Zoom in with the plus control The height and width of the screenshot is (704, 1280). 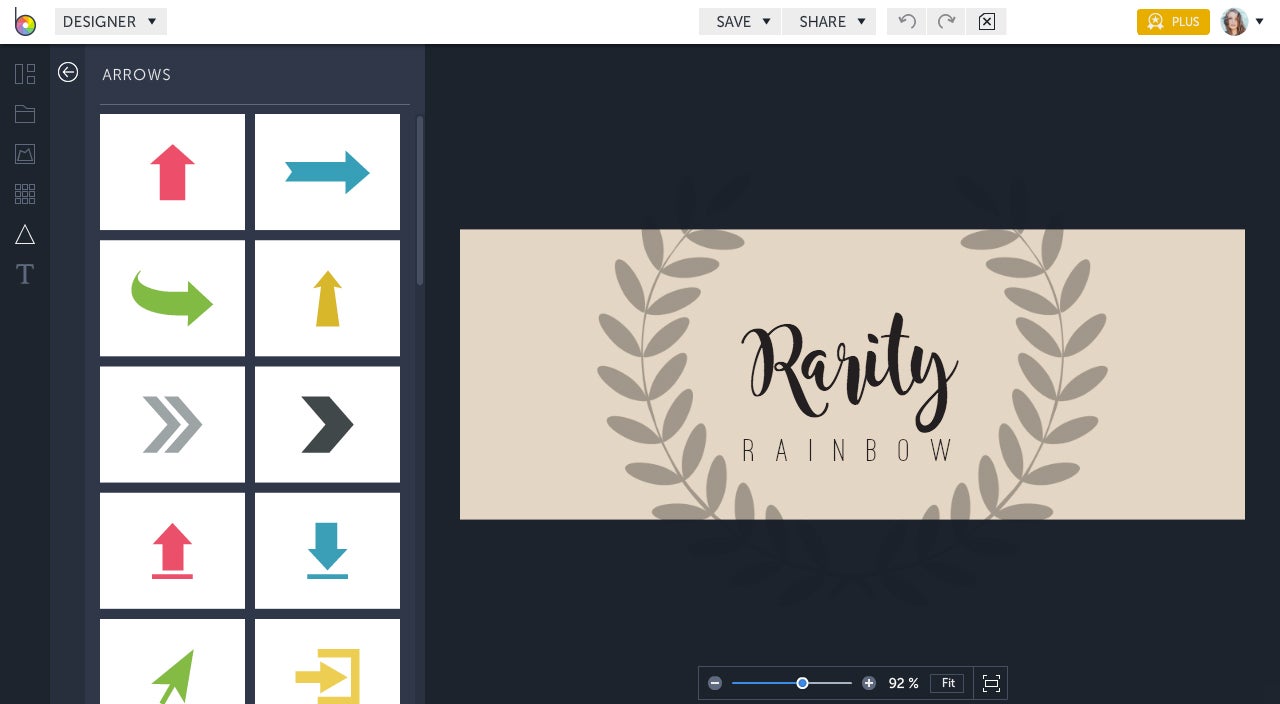point(869,683)
